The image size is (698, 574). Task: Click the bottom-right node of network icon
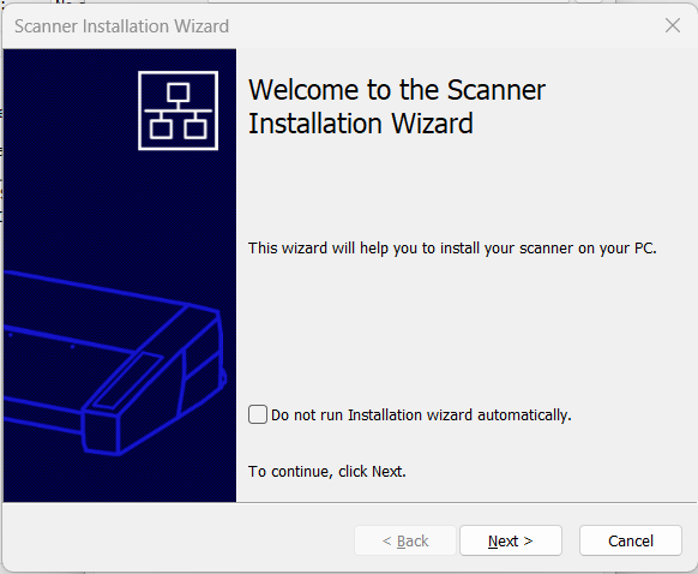pyautogui.click(x=195, y=127)
